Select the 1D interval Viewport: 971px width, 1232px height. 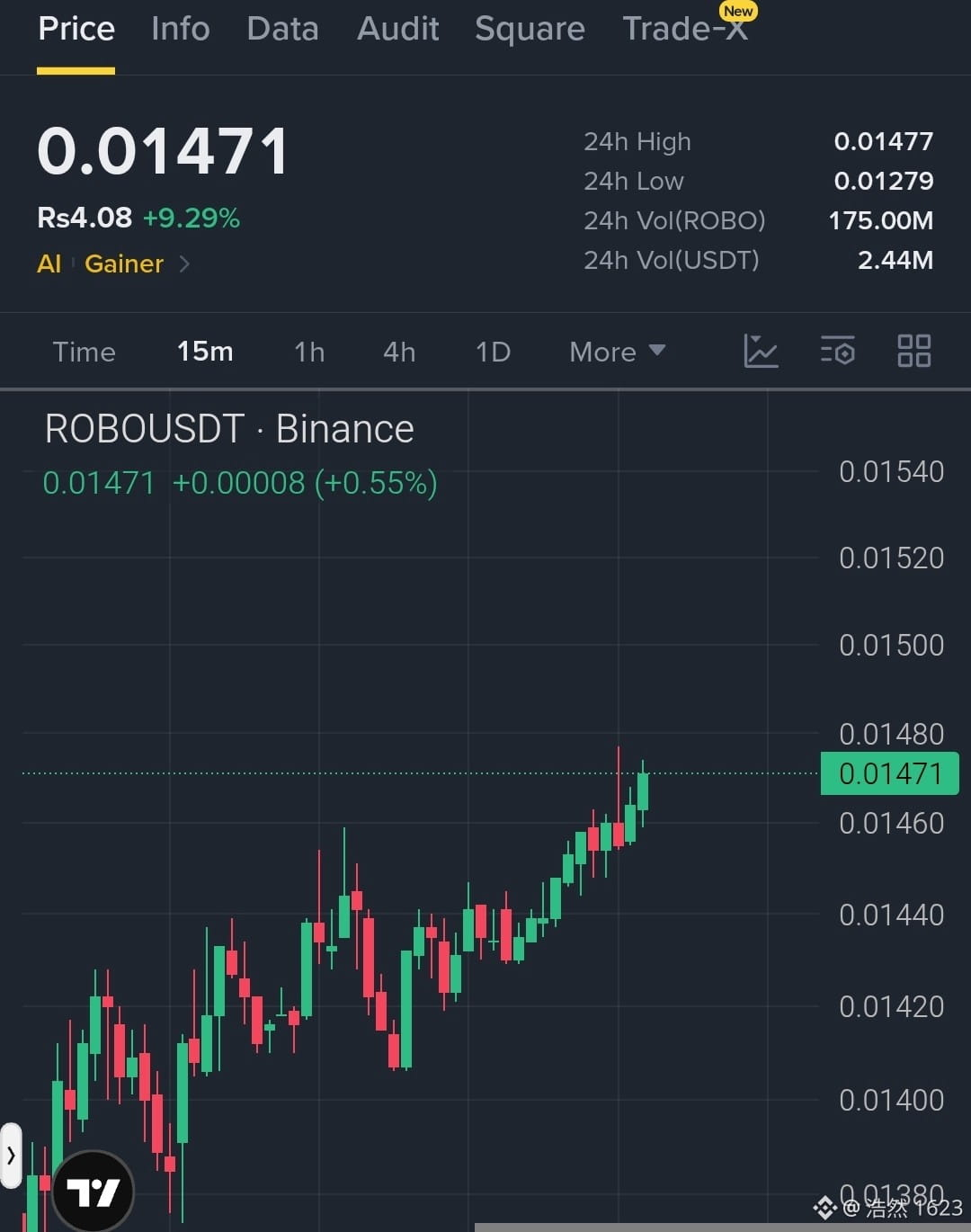tap(493, 352)
